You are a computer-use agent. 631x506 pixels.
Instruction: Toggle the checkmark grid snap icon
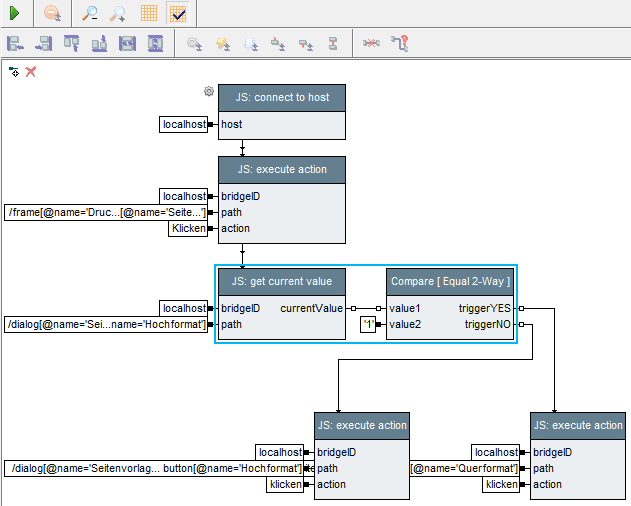point(179,13)
